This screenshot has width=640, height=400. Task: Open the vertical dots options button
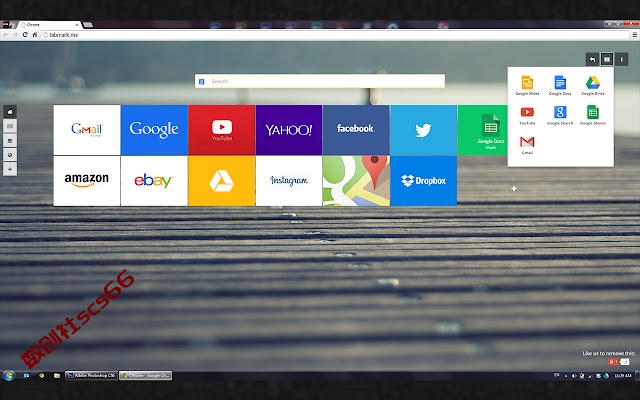pos(621,60)
